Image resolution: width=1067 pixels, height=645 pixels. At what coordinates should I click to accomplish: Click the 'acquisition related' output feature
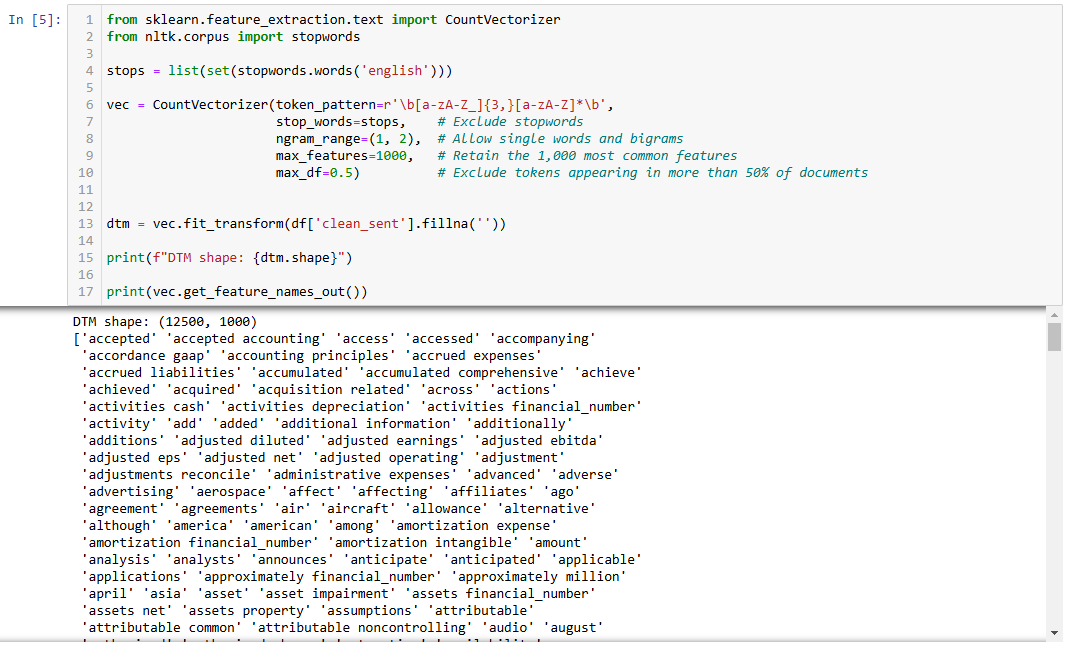tap(331, 390)
